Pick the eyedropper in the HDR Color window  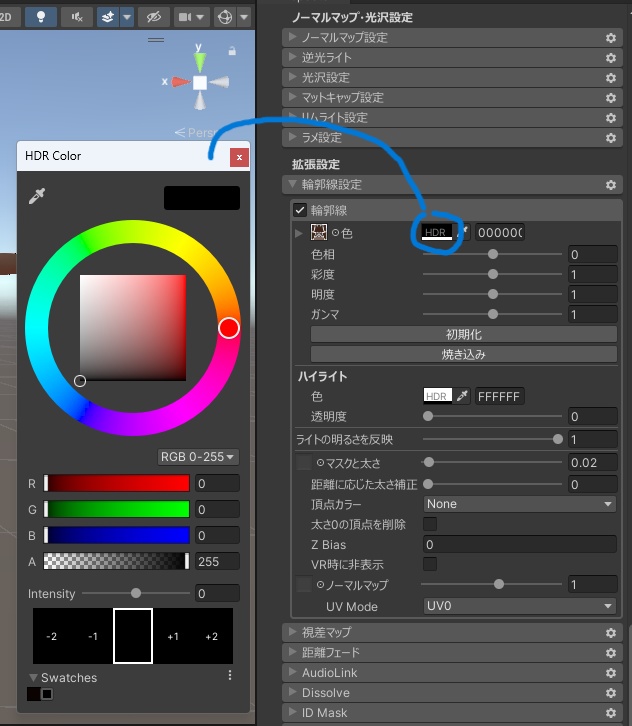(37, 196)
